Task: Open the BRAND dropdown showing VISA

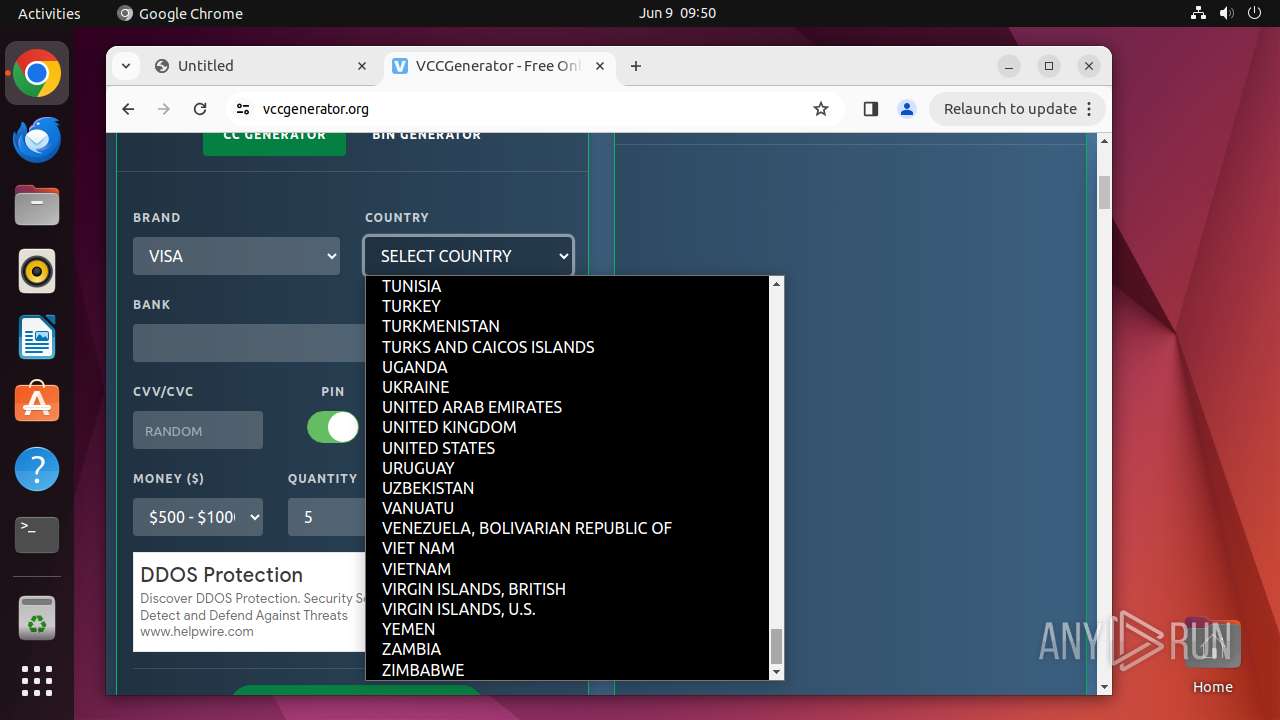Action: [238, 256]
